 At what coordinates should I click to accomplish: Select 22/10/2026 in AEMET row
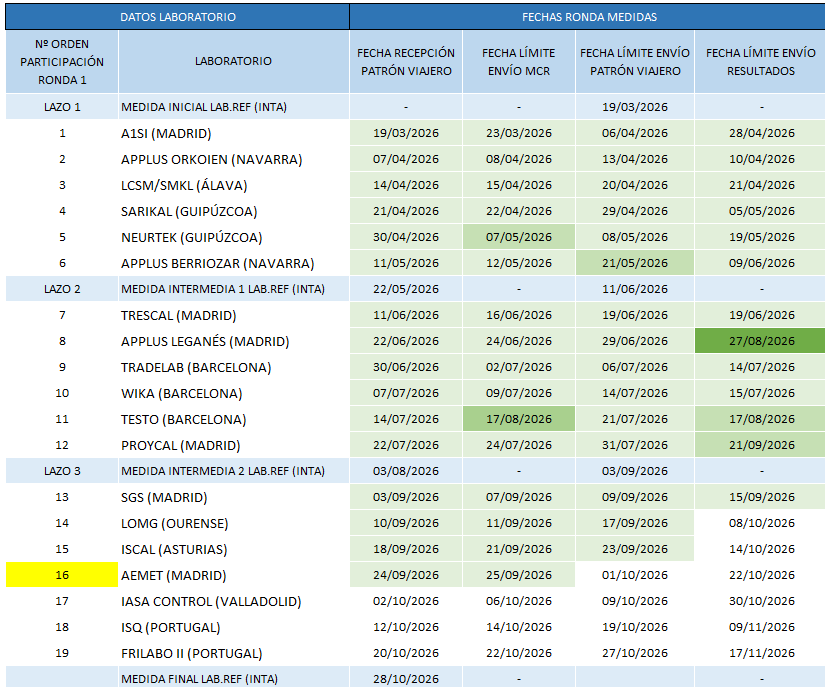point(760,575)
